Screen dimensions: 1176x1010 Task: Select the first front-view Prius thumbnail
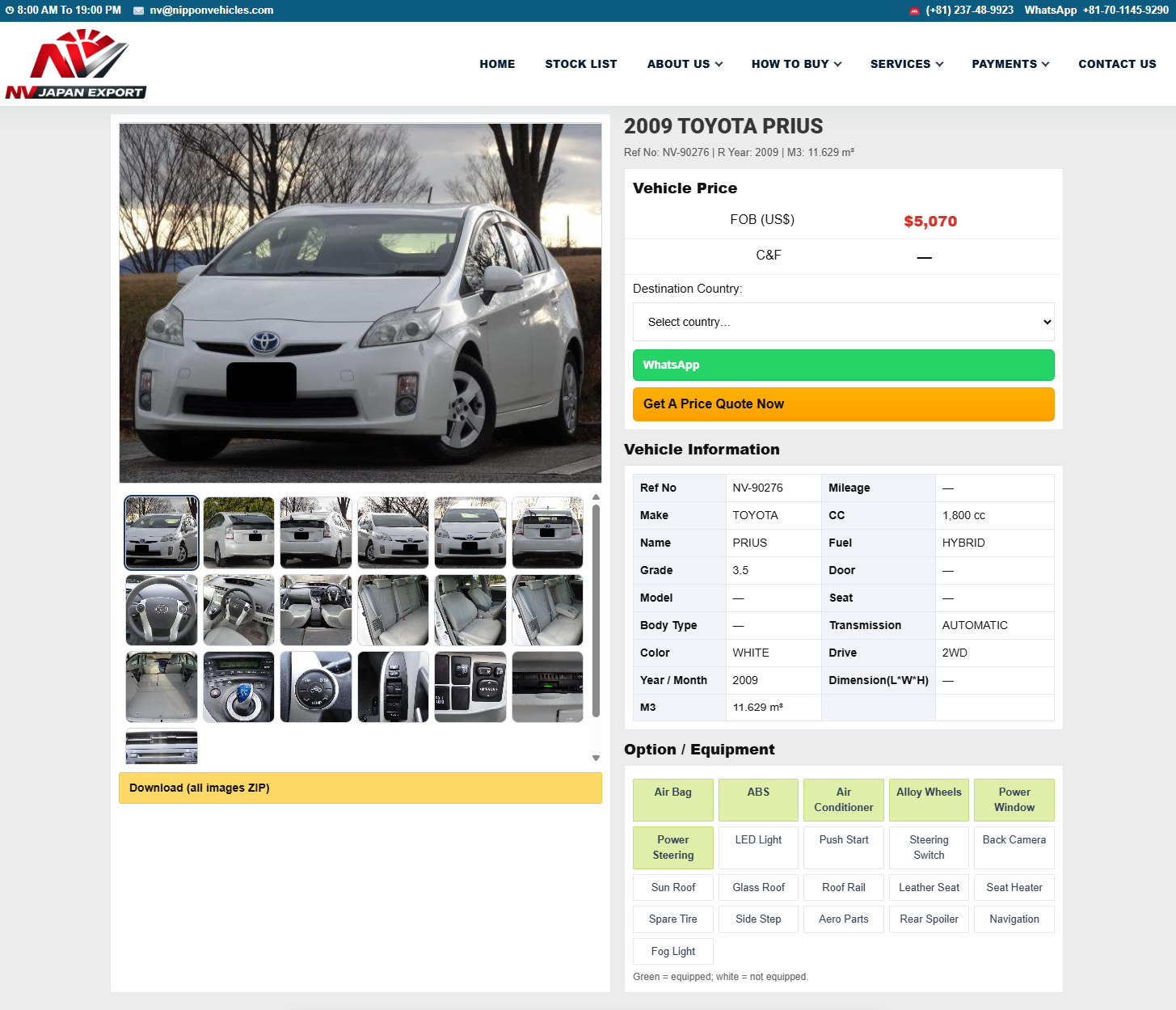(x=162, y=533)
